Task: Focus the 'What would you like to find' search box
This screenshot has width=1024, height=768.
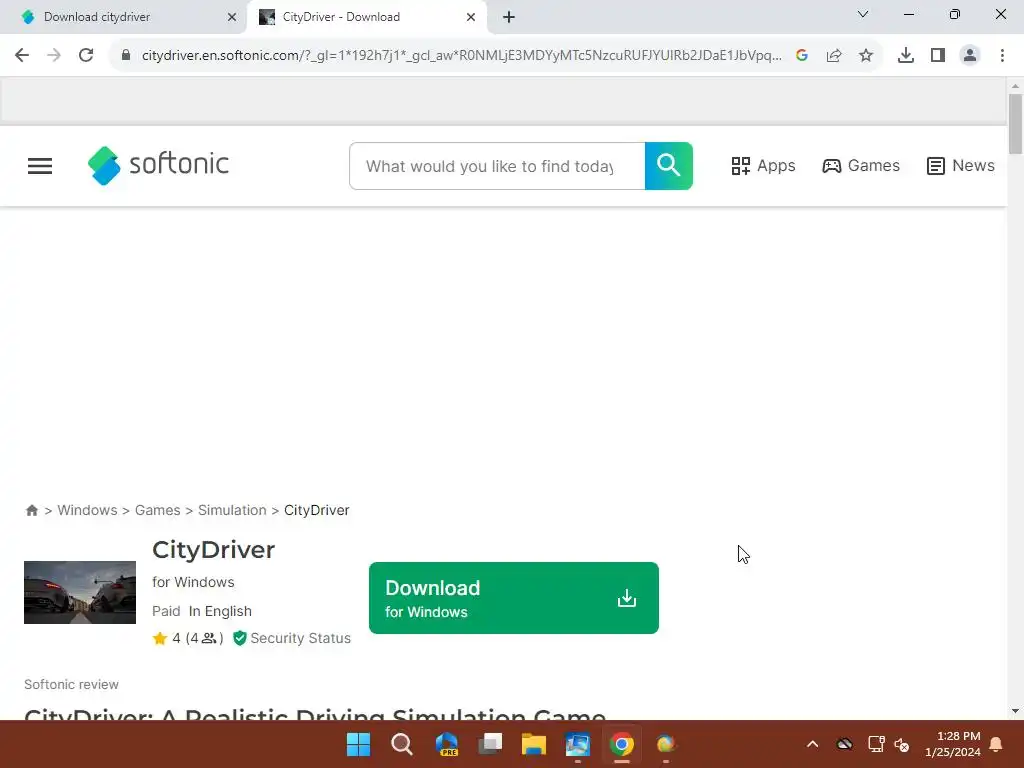Action: (x=497, y=166)
